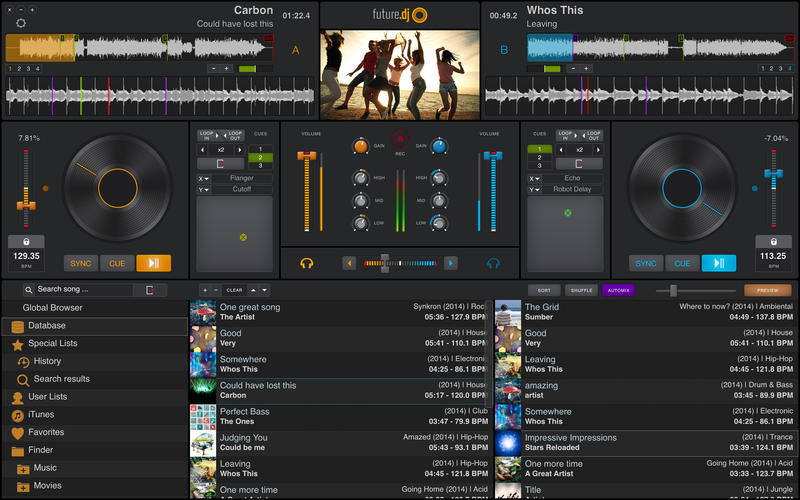
Task: Toggle key lock on deck B
Action: coord(772,242)
